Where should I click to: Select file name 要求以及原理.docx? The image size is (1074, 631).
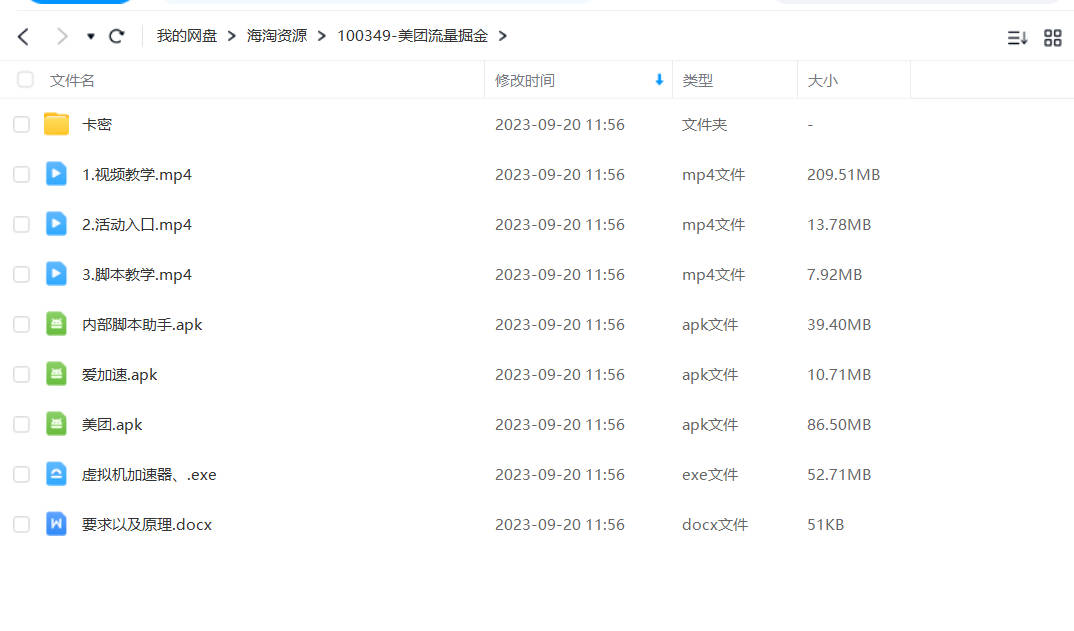point(147,524)
